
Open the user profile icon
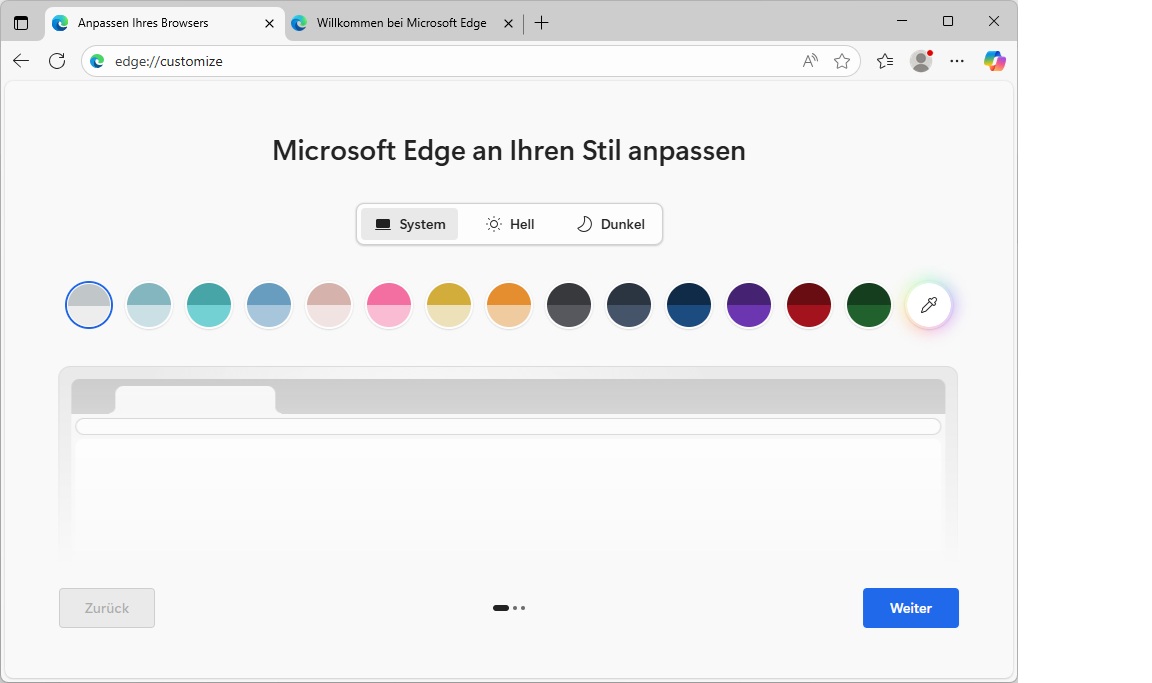click(921, 61)
